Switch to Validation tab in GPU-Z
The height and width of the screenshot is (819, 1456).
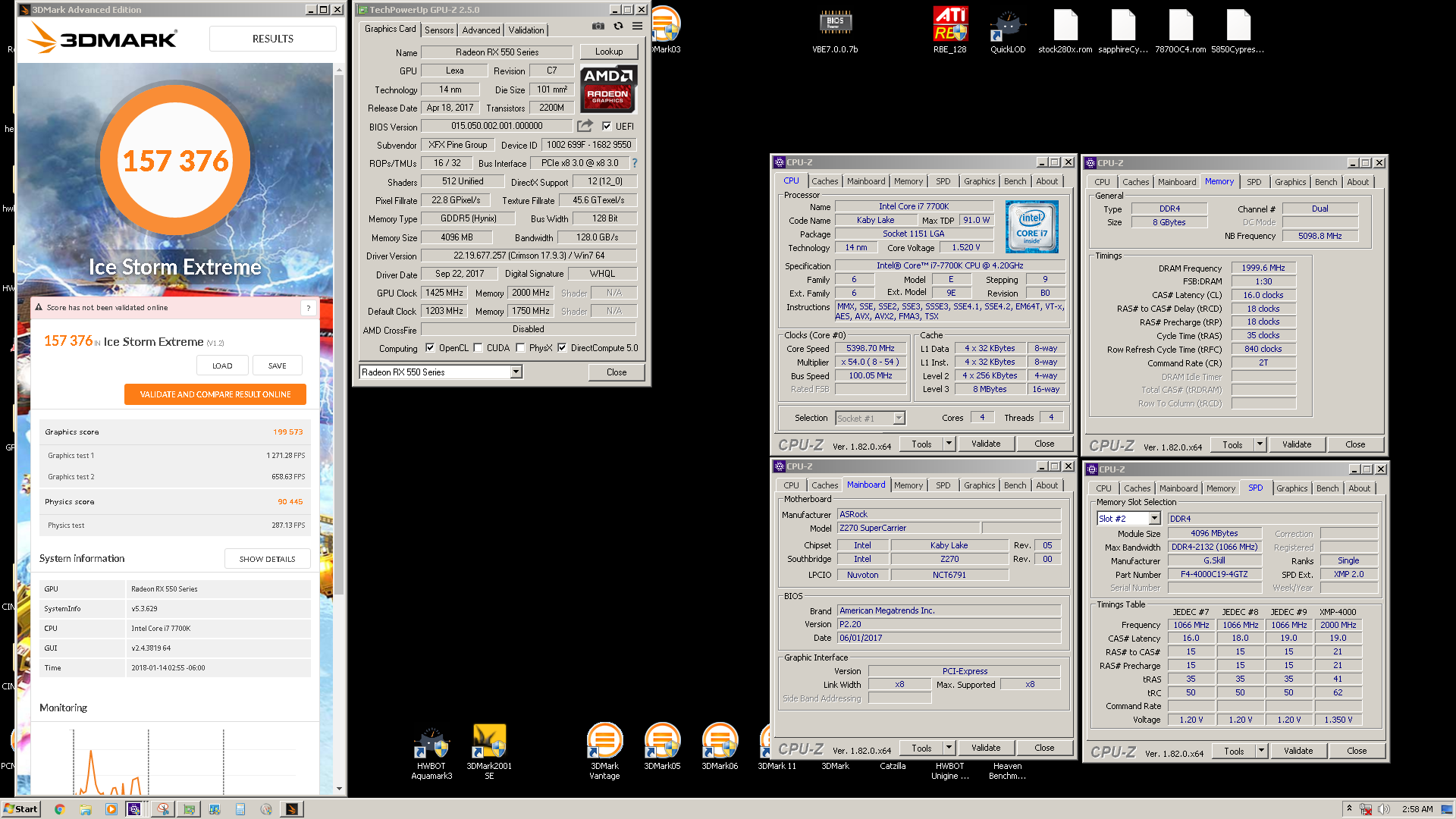[526, 30]
